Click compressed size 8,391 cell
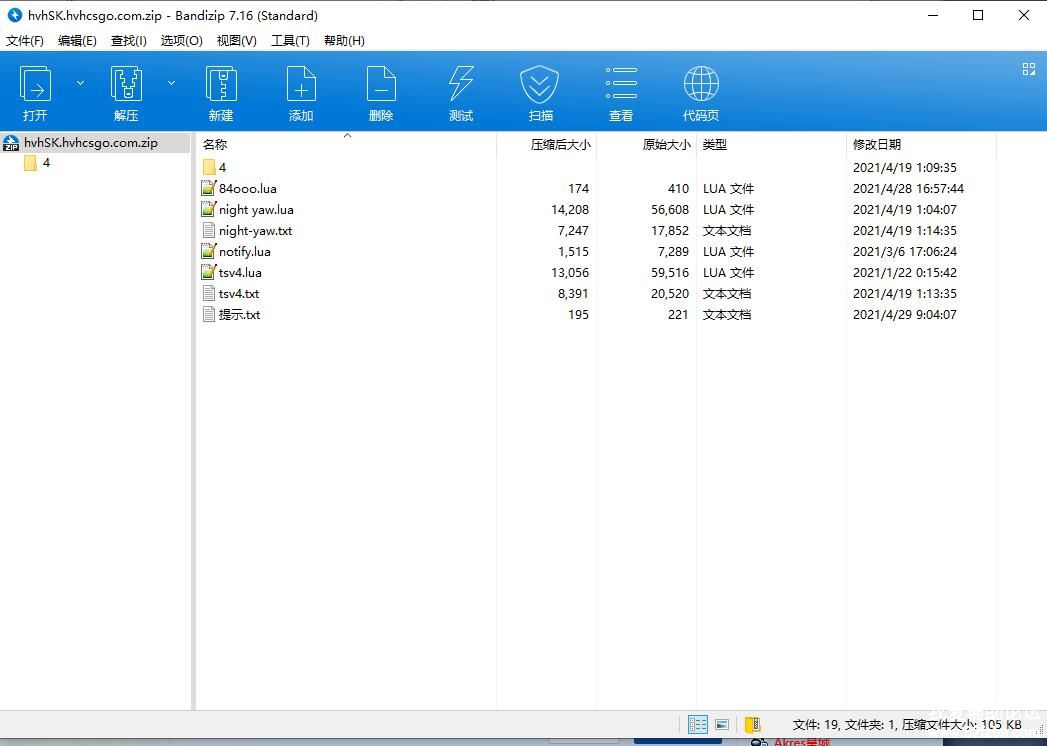 pos(573,293)
